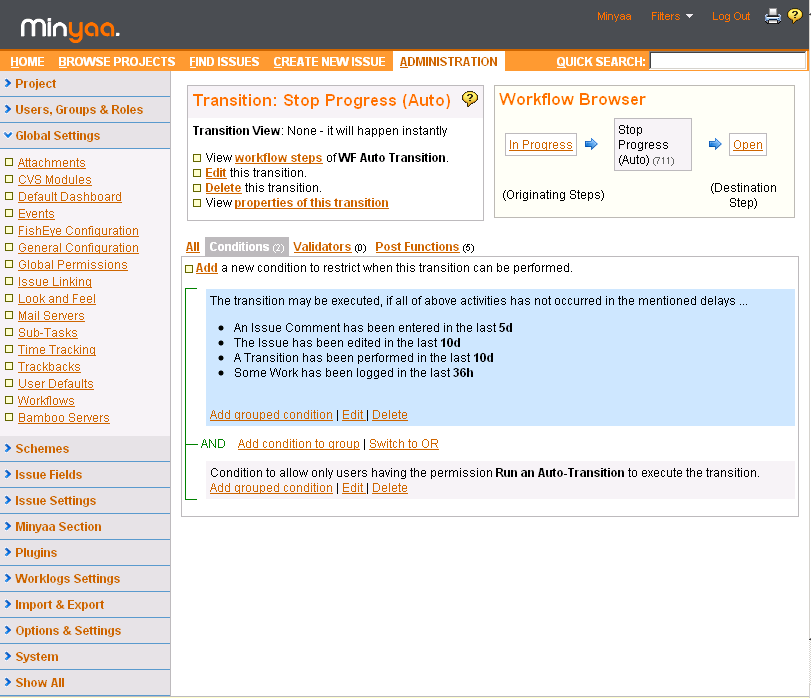Click Switch to OR link
Screen dimensions: 811x698
tap(404, 444)
